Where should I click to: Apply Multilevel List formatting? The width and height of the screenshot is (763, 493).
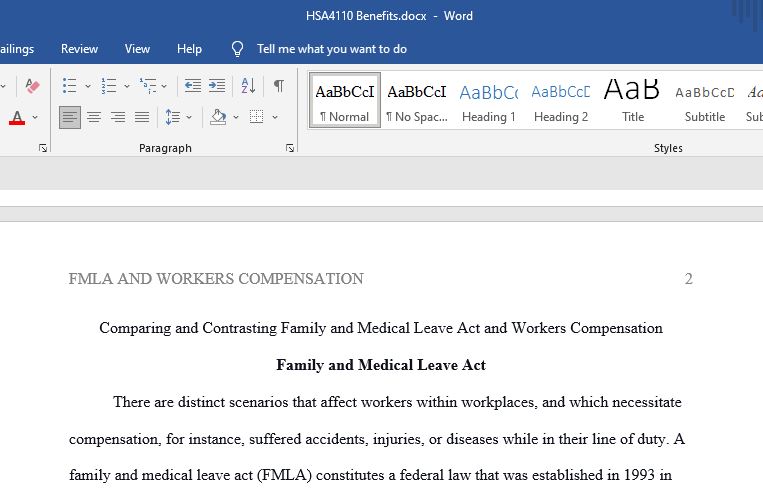148,86
